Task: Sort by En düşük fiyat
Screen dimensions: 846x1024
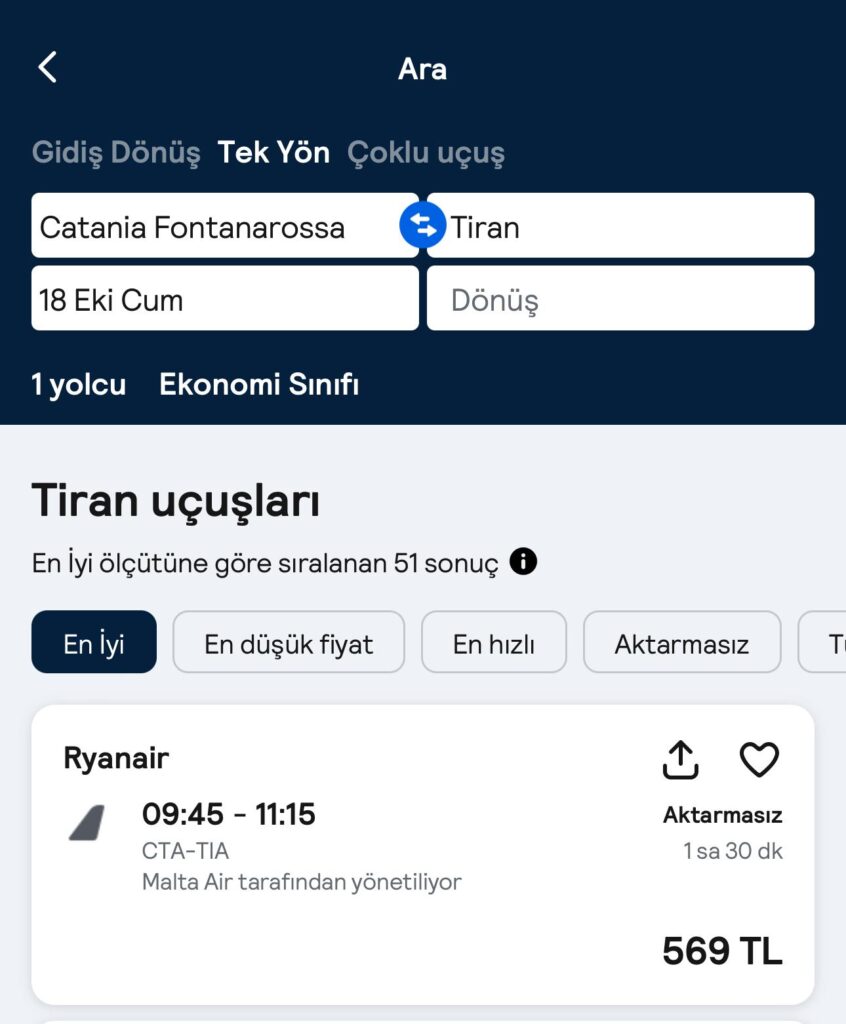Action: pyautogui.click(x=289, y=642)
